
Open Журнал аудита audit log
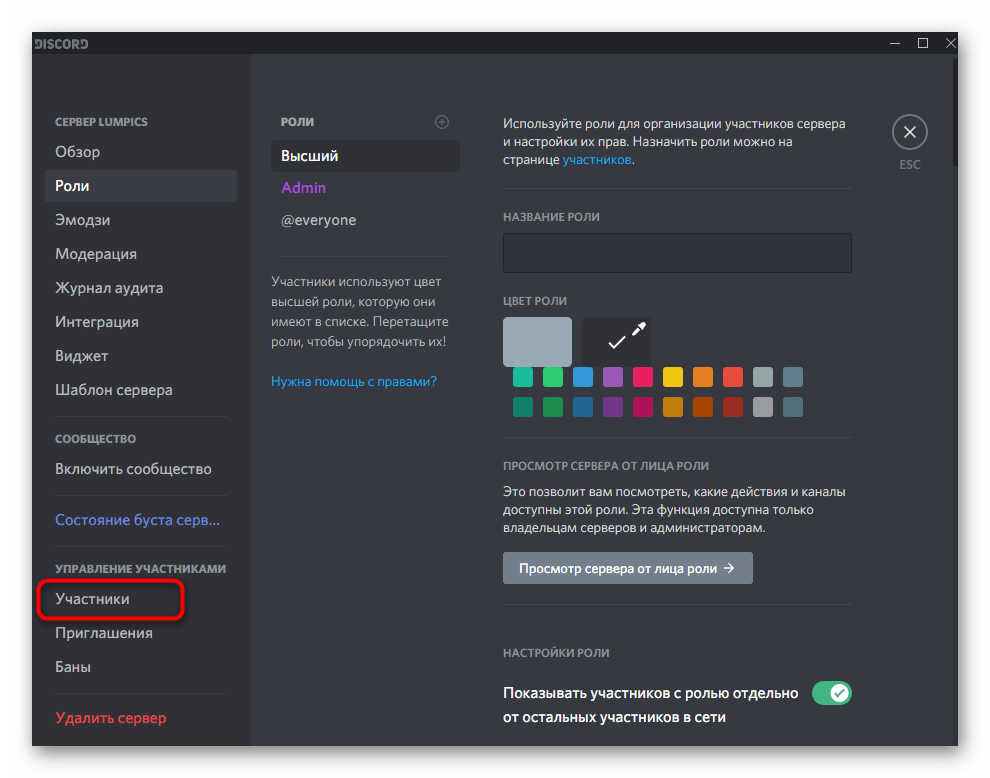click(109, 288)
